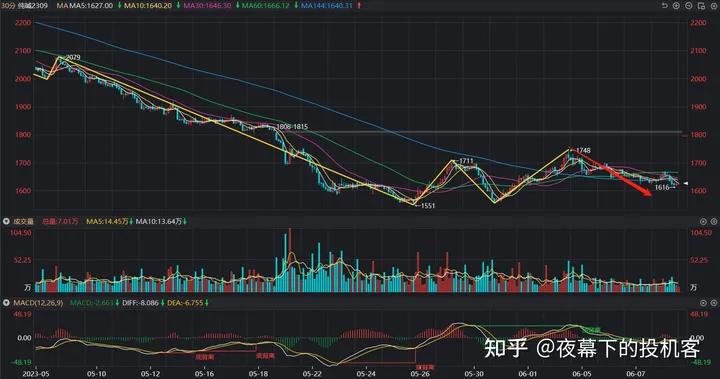Collapse the 成交量 volume panel arrow

[x=6, y=221]
